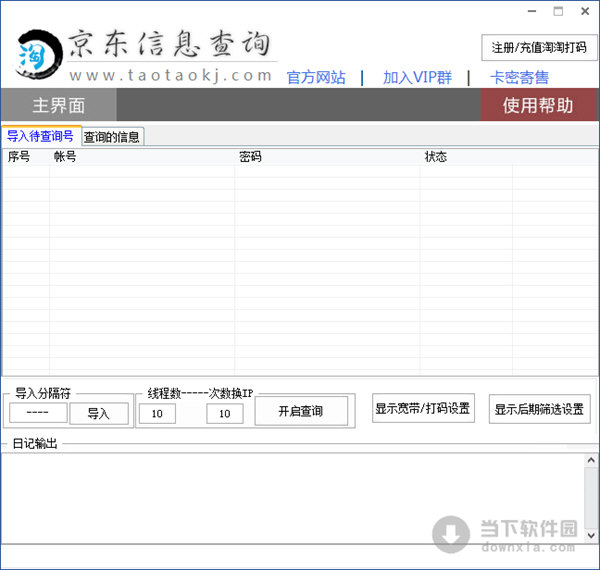This screenshot has height=570, width=600.
Task: Click the 开启查询 button
Action: pos(301,411)
